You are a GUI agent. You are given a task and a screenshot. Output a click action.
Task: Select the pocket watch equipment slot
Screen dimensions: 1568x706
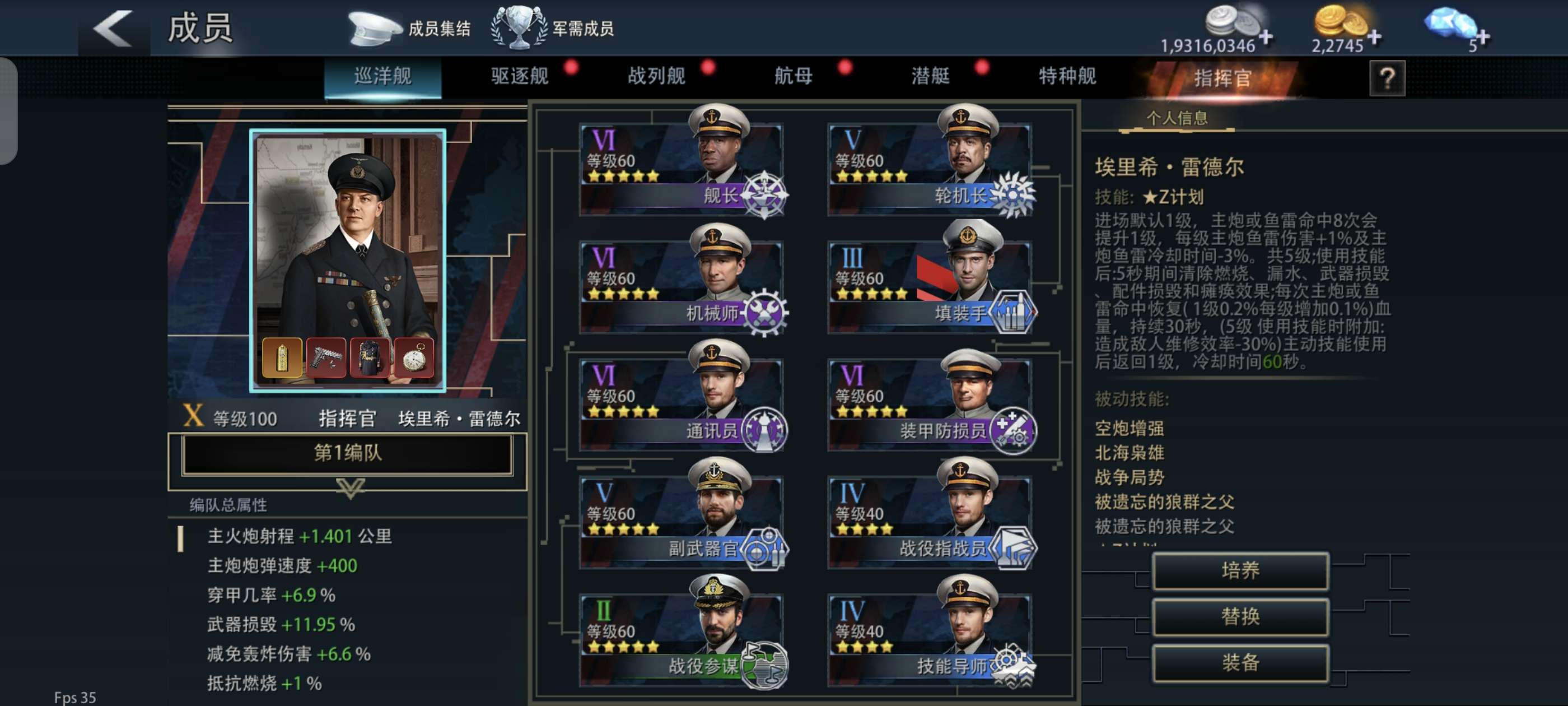point(414,357)
